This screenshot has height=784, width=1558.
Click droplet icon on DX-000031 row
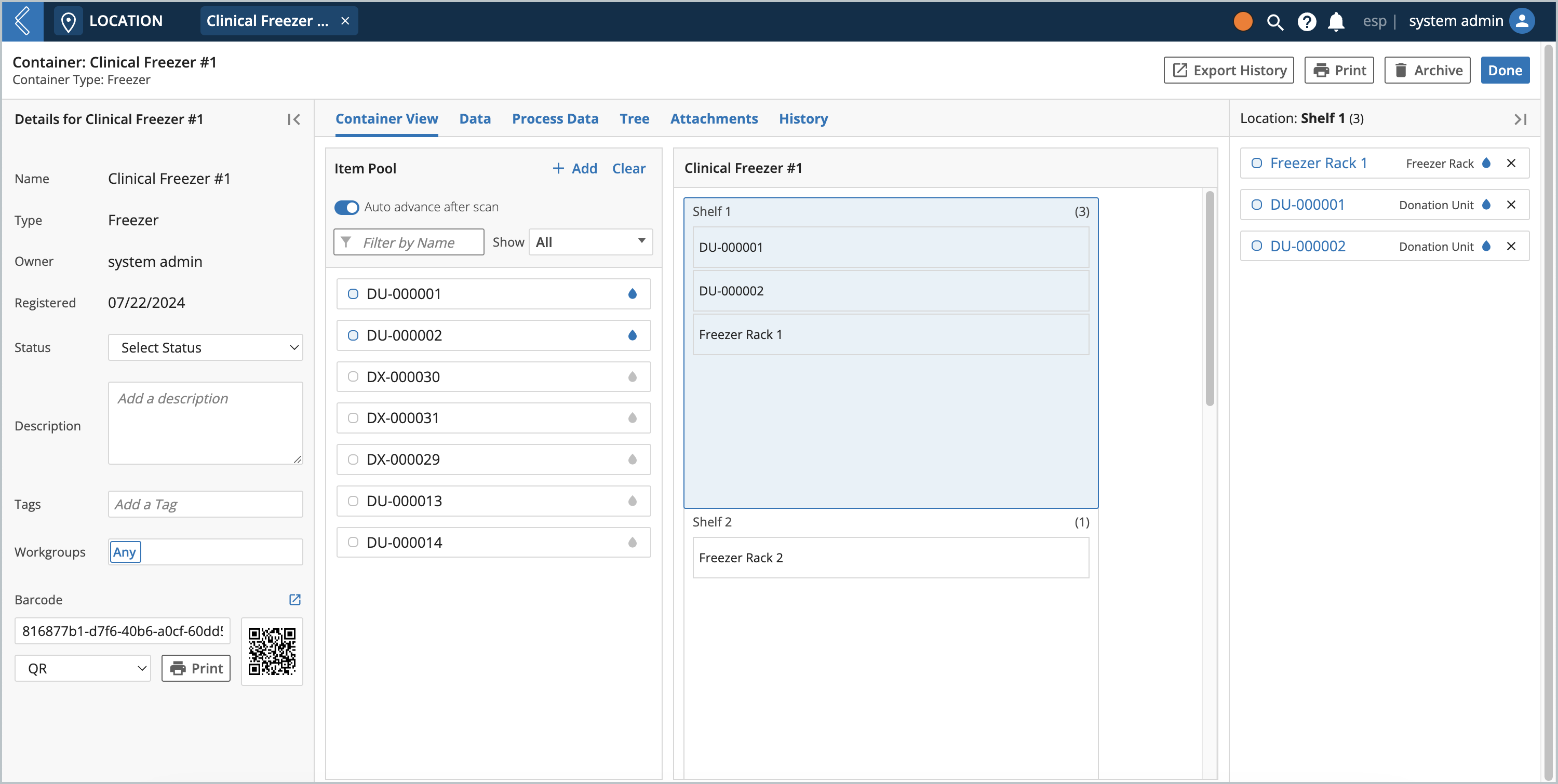632,417
